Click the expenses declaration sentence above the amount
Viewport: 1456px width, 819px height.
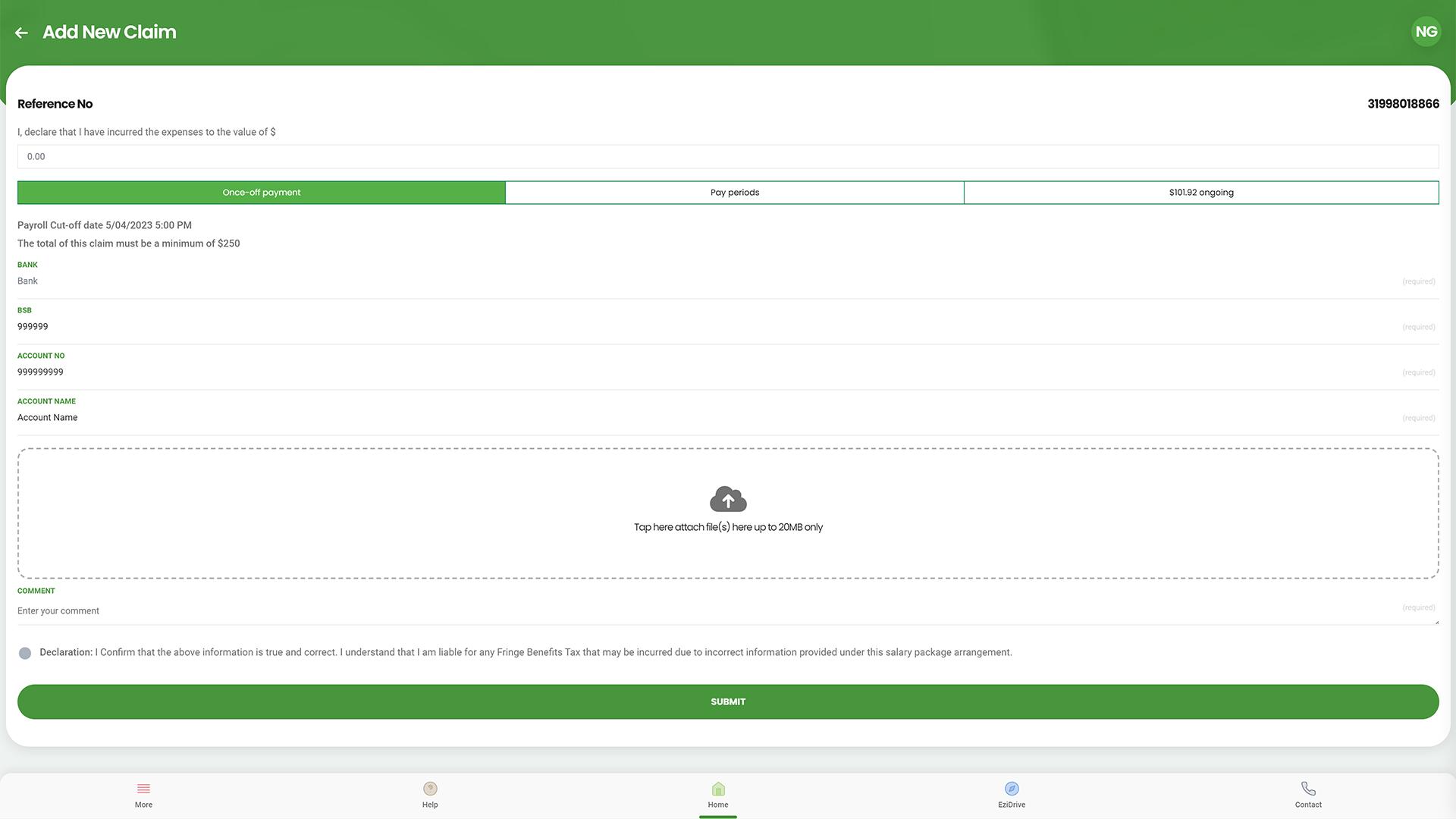pos(146,132)
